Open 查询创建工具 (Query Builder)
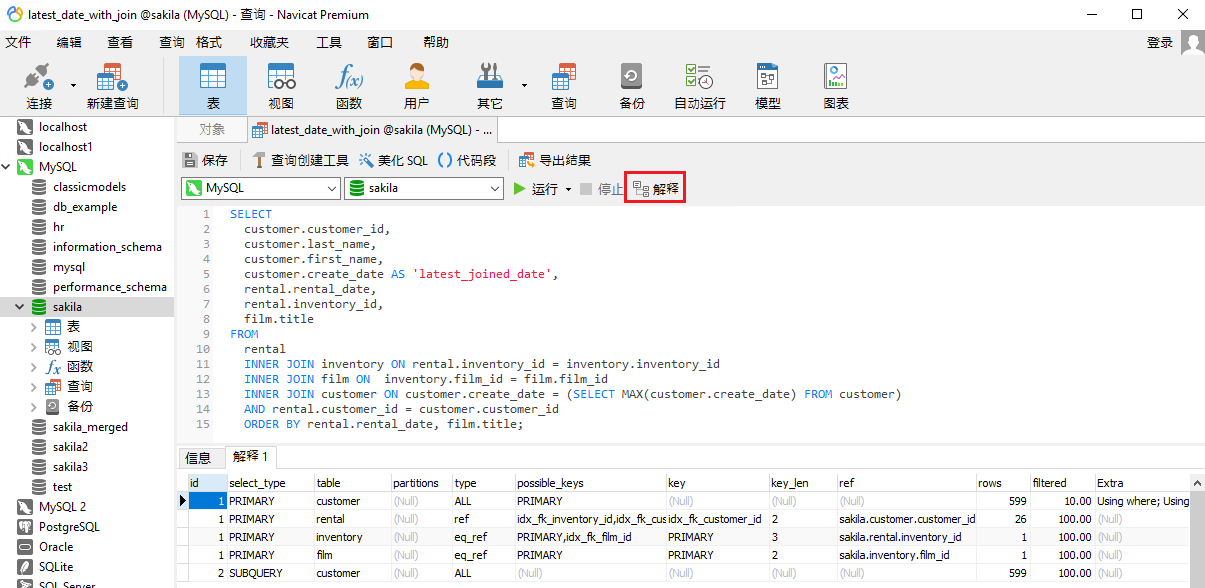1205x588 pixels. [x=300, y=160]
